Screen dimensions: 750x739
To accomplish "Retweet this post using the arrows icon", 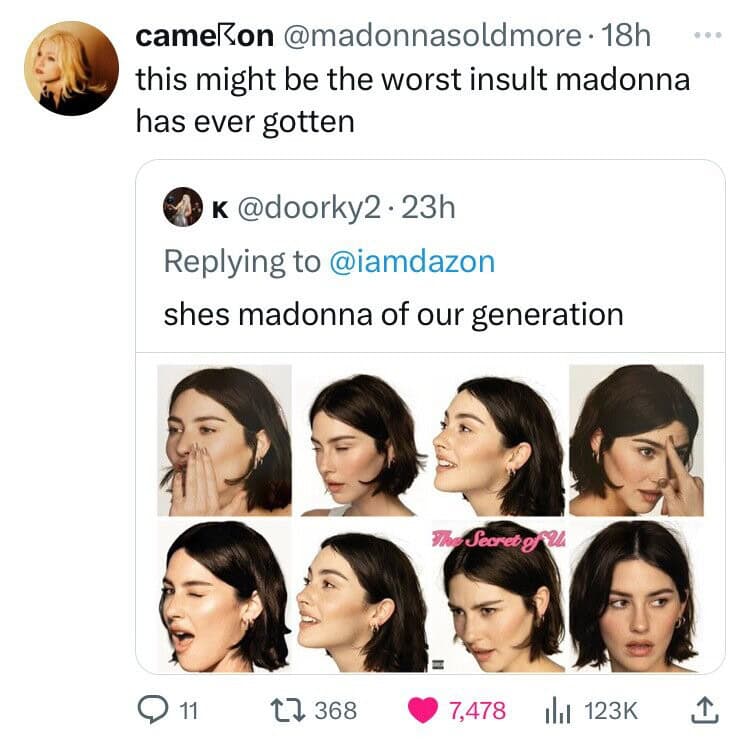I will click(284, 710).
